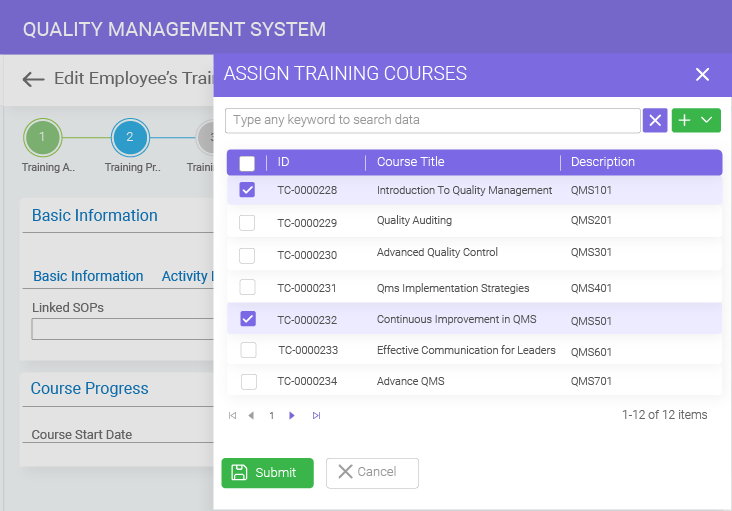Click the green plus add button
732x511 pixels.
(x=684, y=120)
